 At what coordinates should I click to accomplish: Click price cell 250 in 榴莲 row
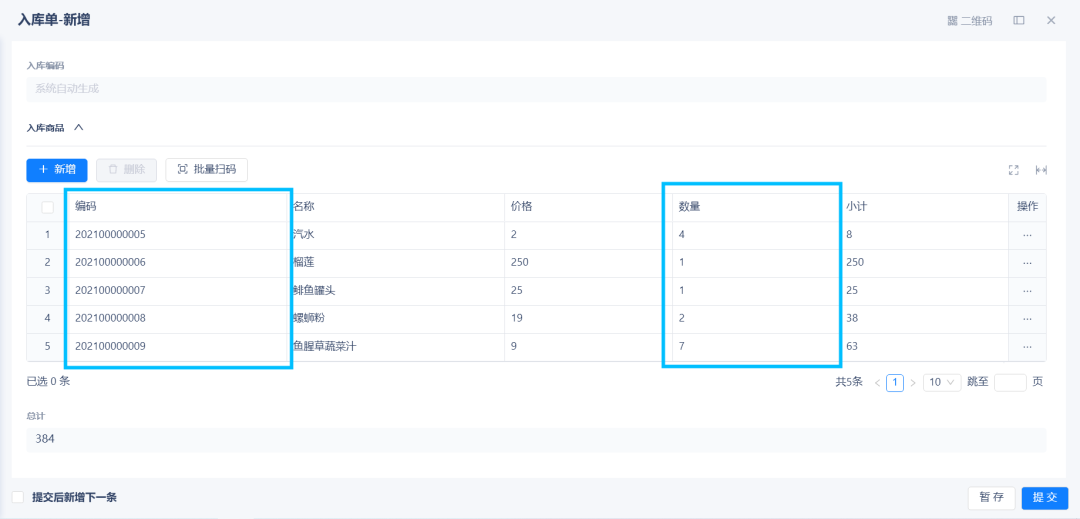tap(588, 263)
